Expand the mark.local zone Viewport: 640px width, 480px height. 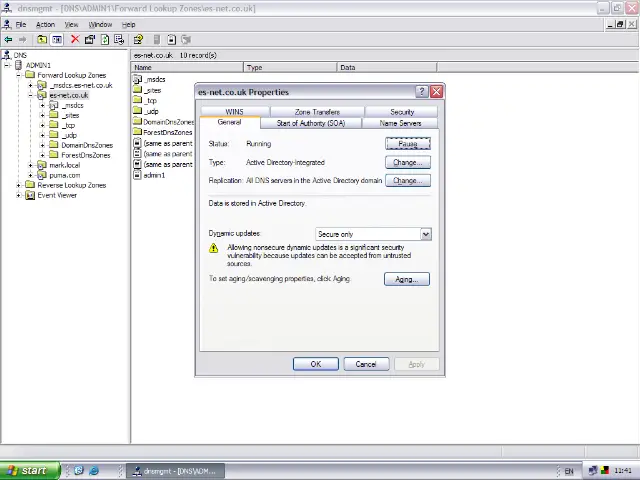31,165
